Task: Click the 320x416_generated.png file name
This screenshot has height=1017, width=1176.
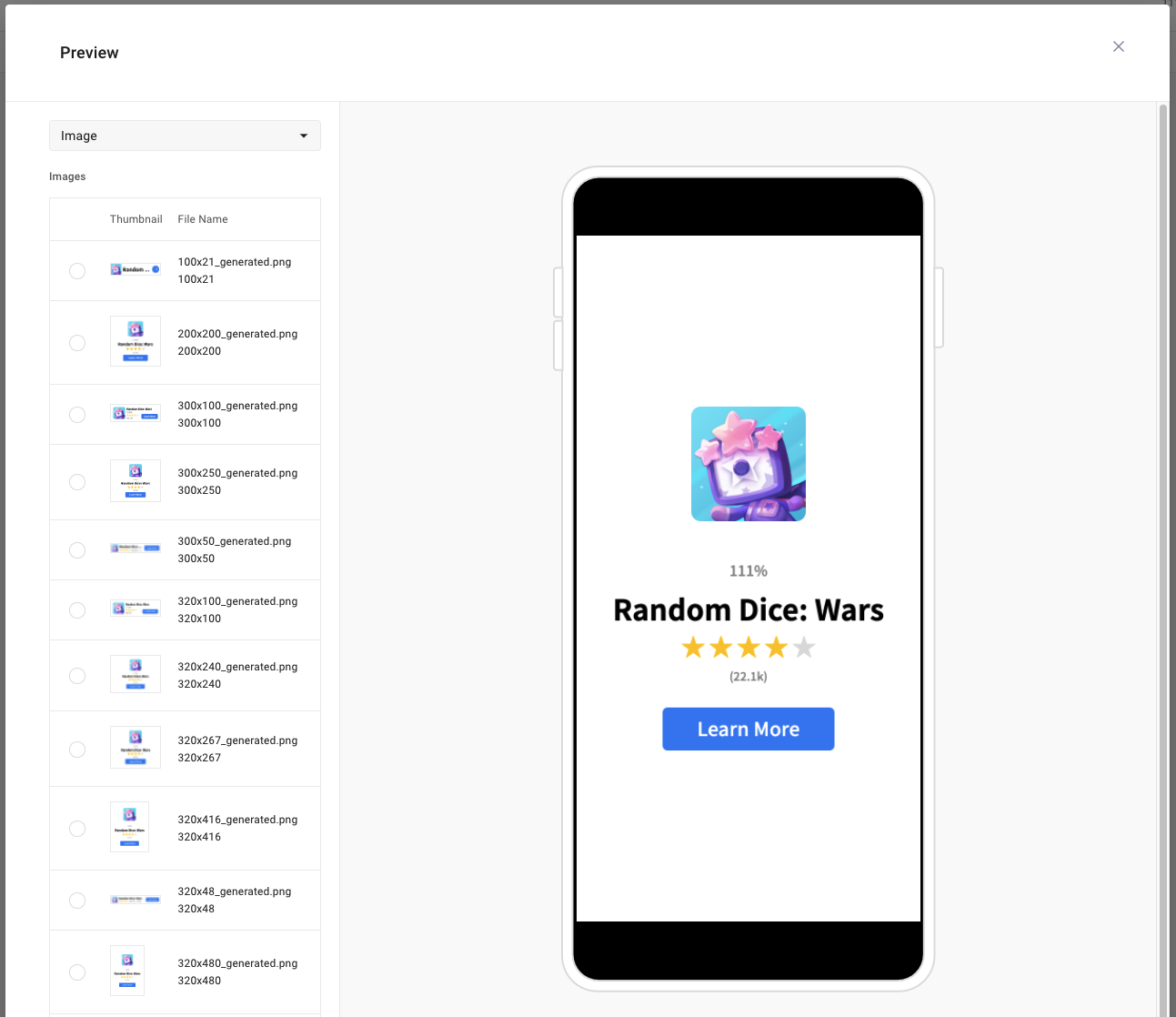Action: pyautogui.click(x=237, y=820)
